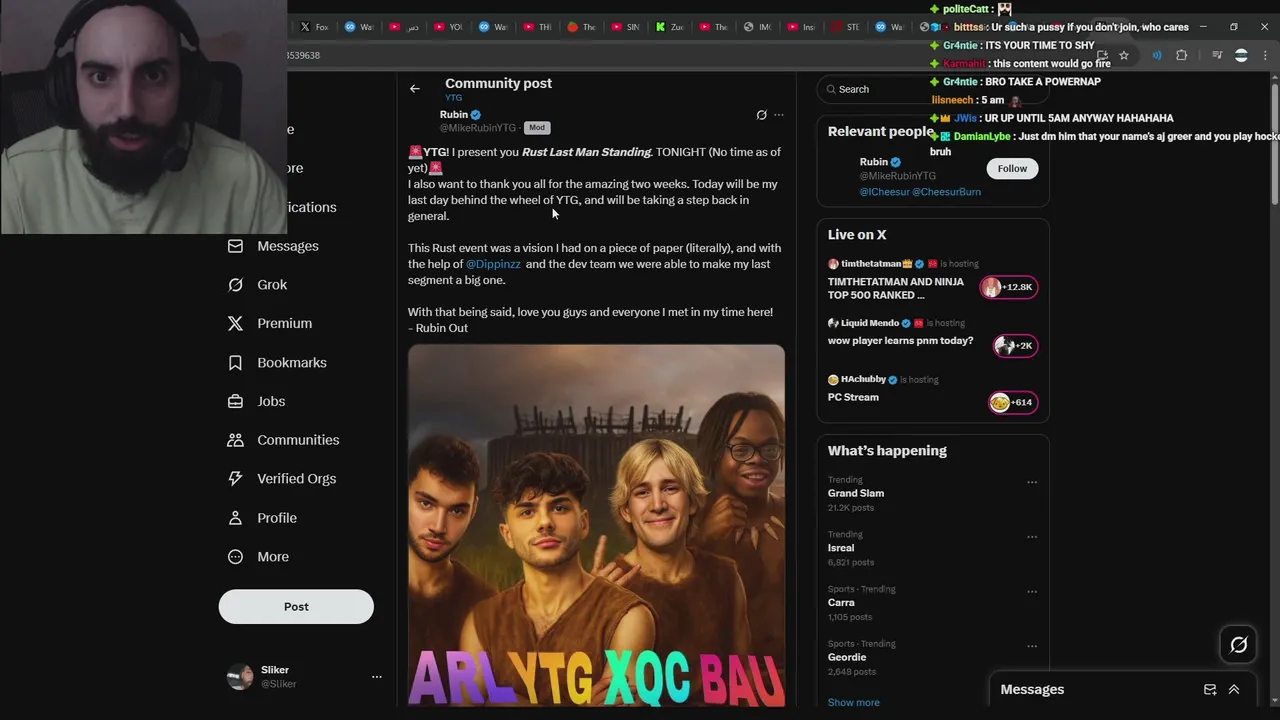
Task: Open the Geordie trending topic
Action: pos(847,657)
